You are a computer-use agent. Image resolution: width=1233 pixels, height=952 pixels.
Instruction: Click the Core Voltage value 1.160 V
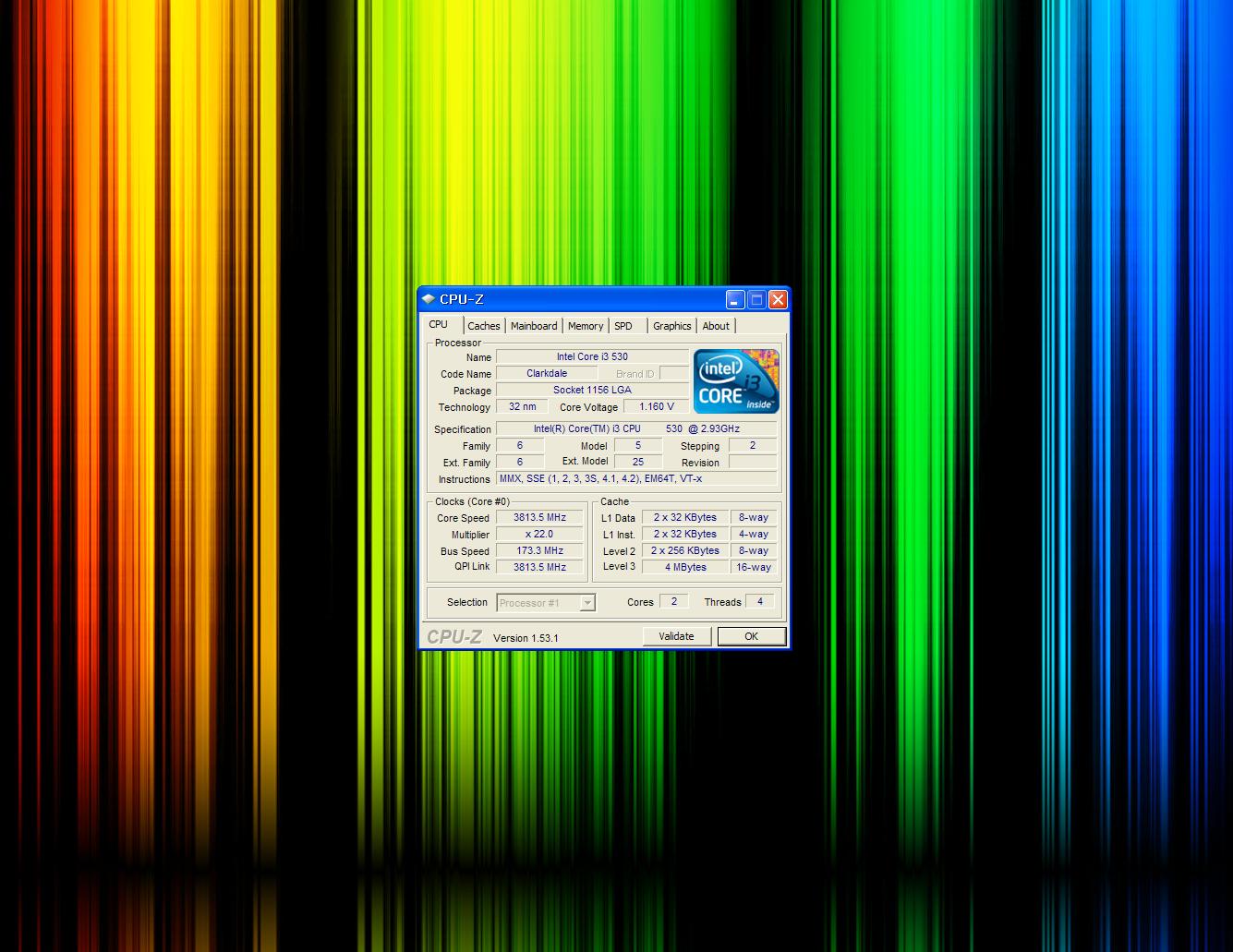[657, 406]
